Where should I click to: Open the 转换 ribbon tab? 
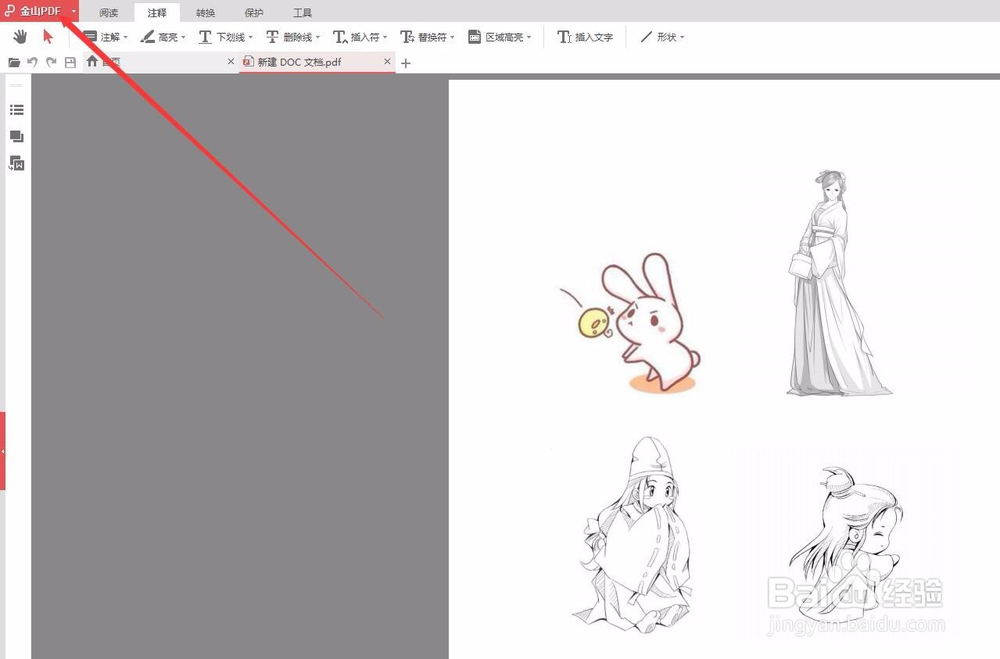(x=205, y=12)
